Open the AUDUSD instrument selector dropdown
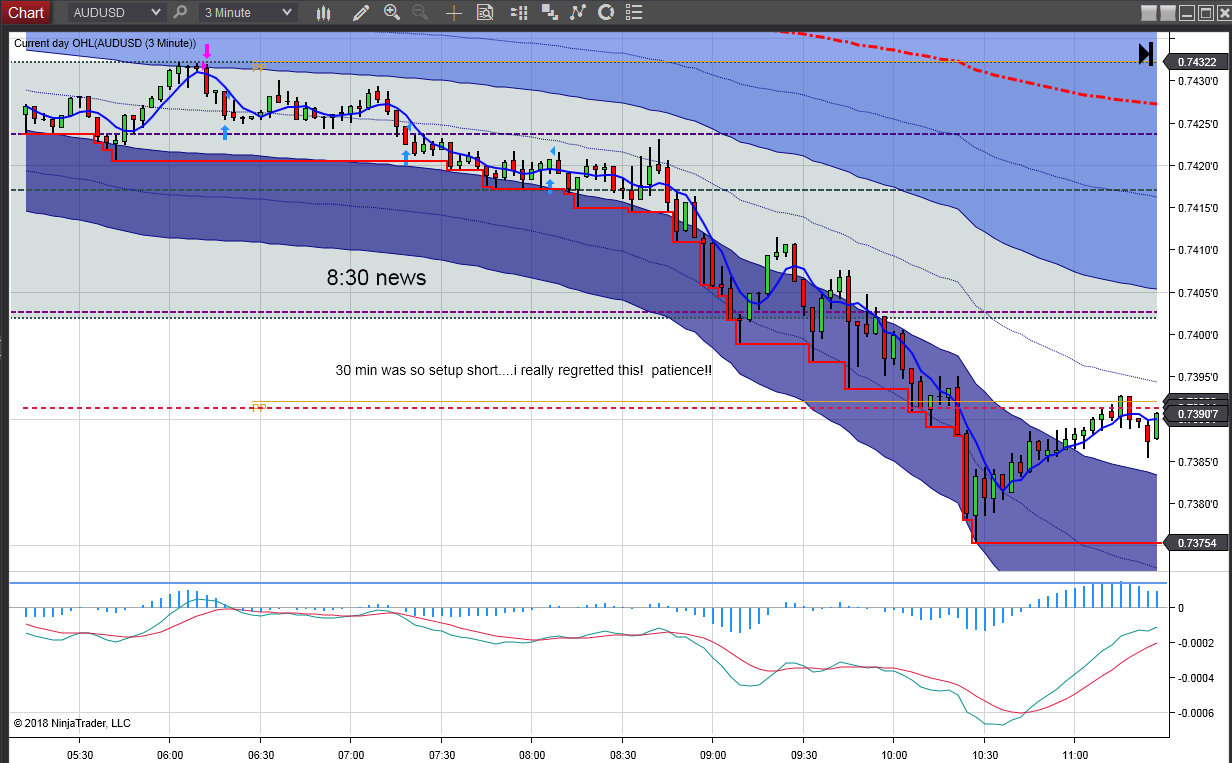The width and height of the screenshot is (1232, 763). [x=116, y=12]
